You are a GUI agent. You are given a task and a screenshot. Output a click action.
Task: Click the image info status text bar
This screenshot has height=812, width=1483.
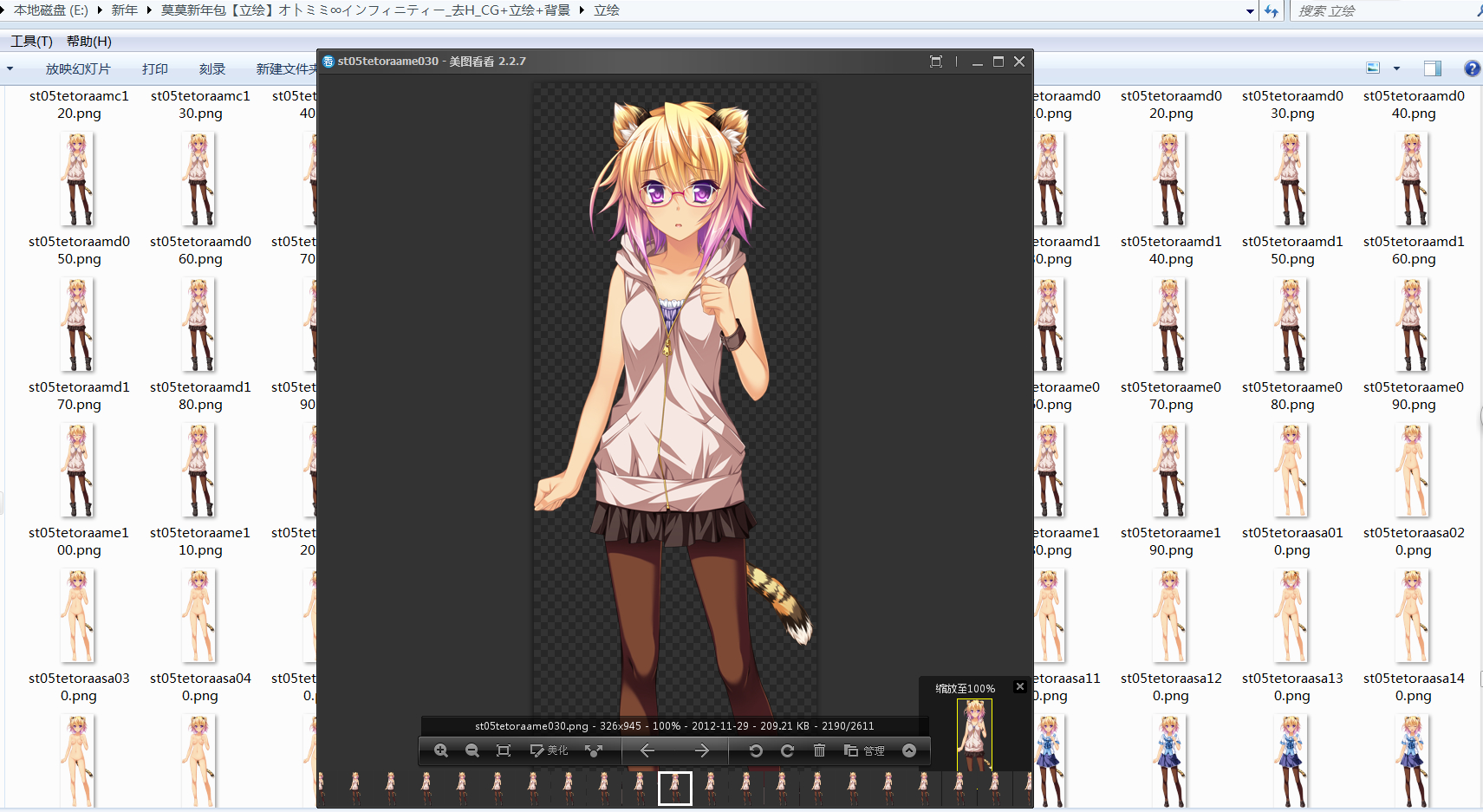[674, 726]
